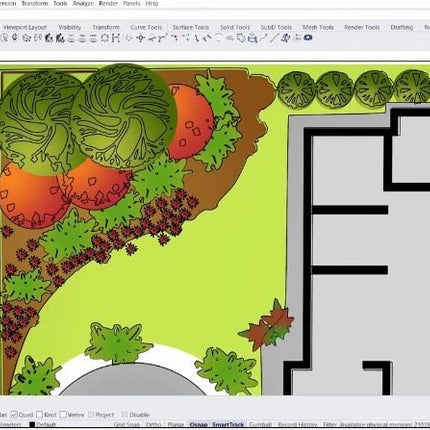Image resolution: width=430 pixels, height=430 pixels.
Task: Toggle Grid Snap in the status bar
Action: [x=127, y=425]
